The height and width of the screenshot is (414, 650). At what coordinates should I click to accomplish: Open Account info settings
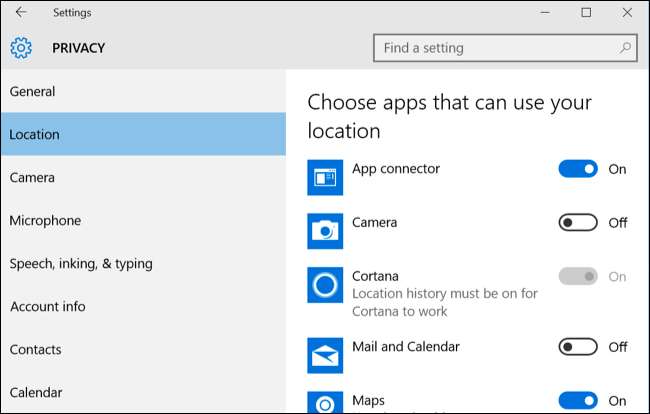tap(47, 307)
